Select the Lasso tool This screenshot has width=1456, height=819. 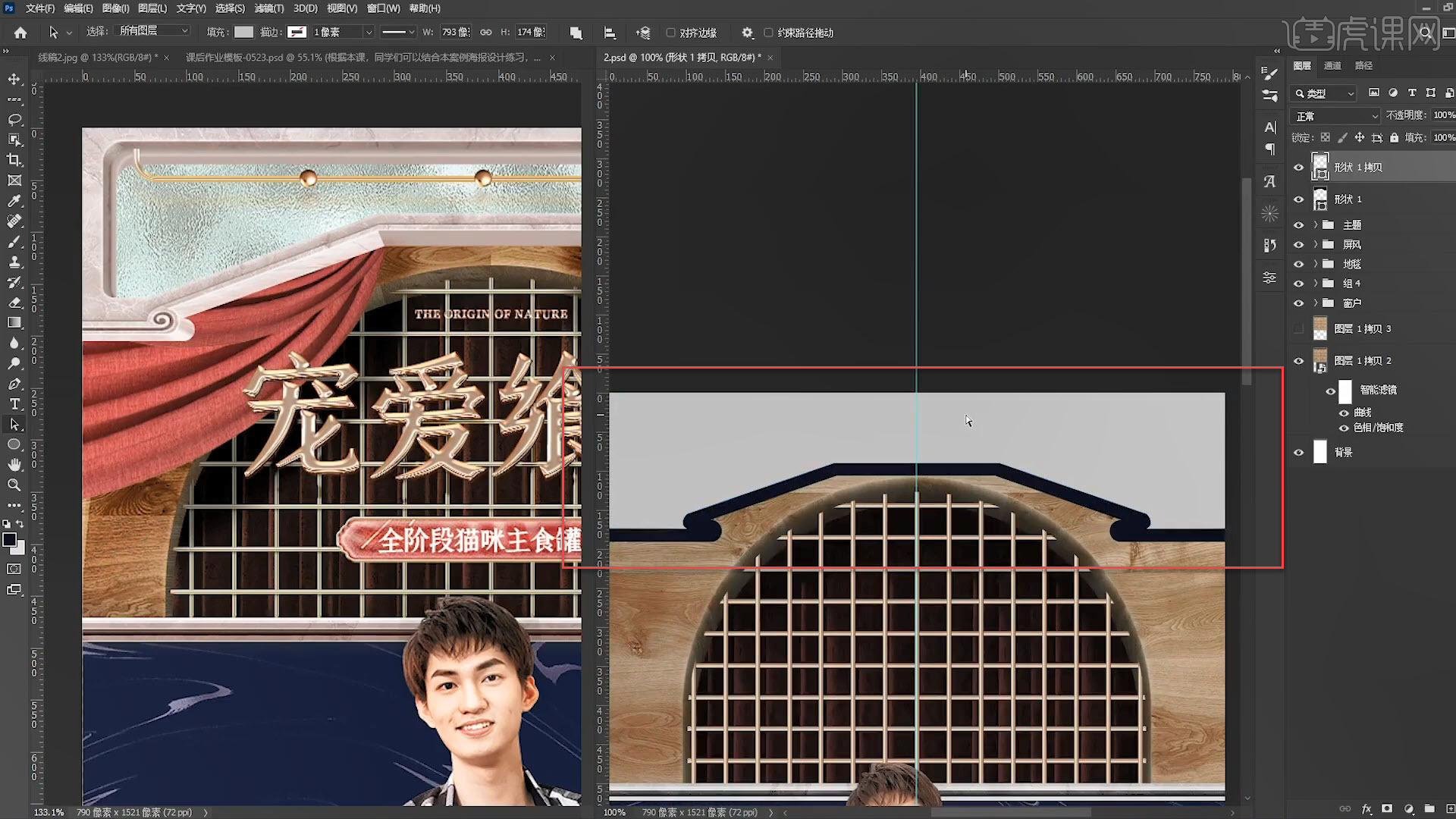click(x=14, y=120)
